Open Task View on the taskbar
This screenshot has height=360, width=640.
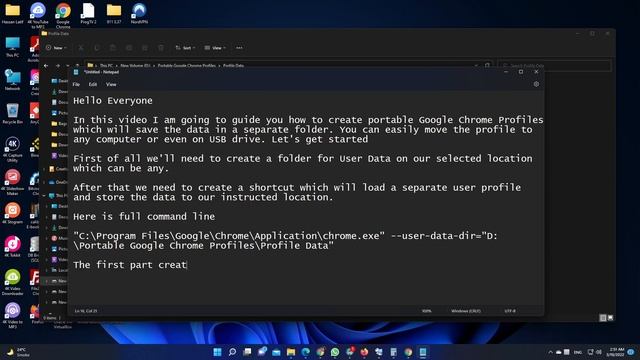pyautogui.click(x=247, y=352)
